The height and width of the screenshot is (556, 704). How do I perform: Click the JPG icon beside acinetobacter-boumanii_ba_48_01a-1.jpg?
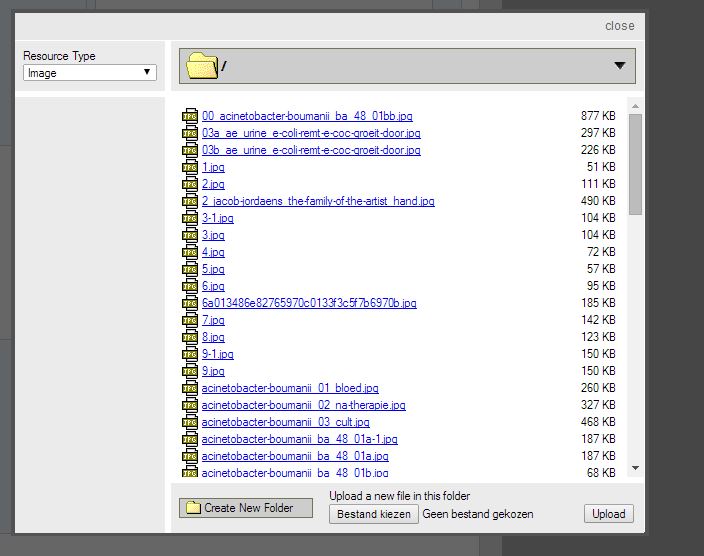(x=189, y=439)
